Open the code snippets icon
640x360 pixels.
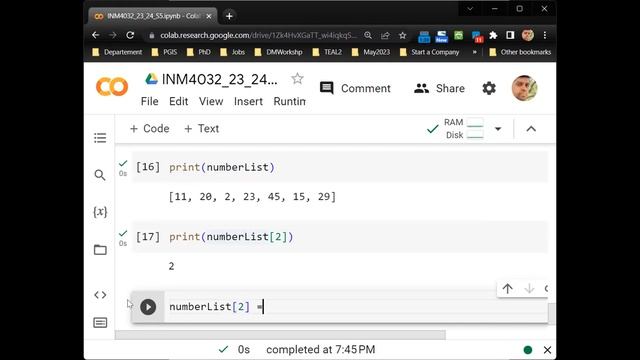pos(100,295)
